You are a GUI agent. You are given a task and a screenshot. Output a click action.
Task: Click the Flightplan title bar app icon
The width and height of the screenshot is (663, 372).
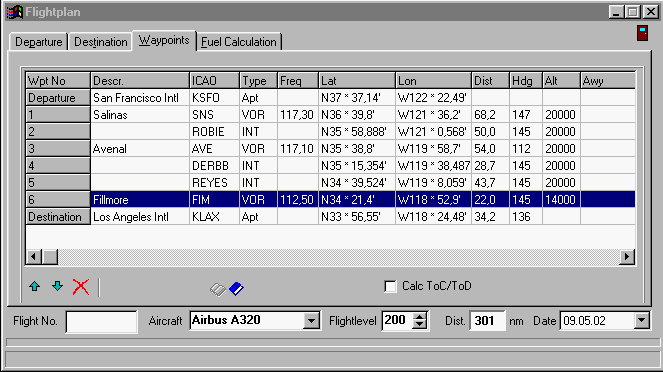click(15, 12)
